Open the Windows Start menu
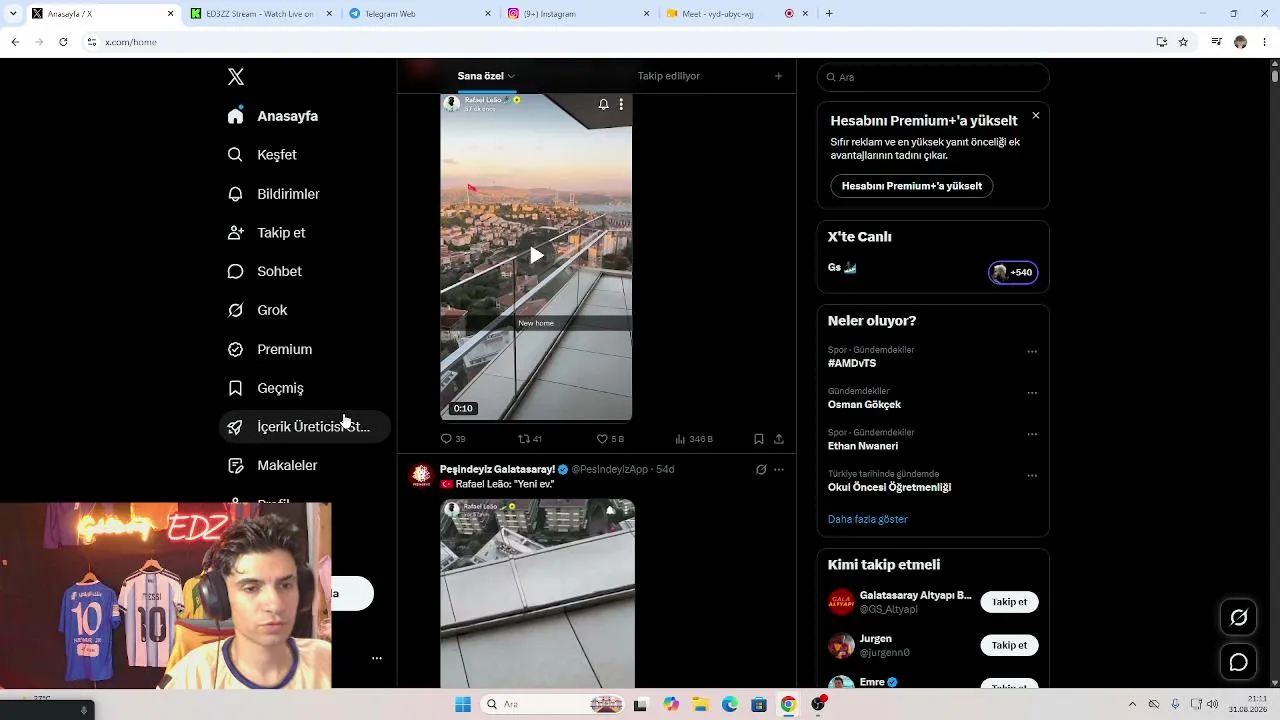The height and width of the screenshot is (720, 1280). click(x=463, y=705)
